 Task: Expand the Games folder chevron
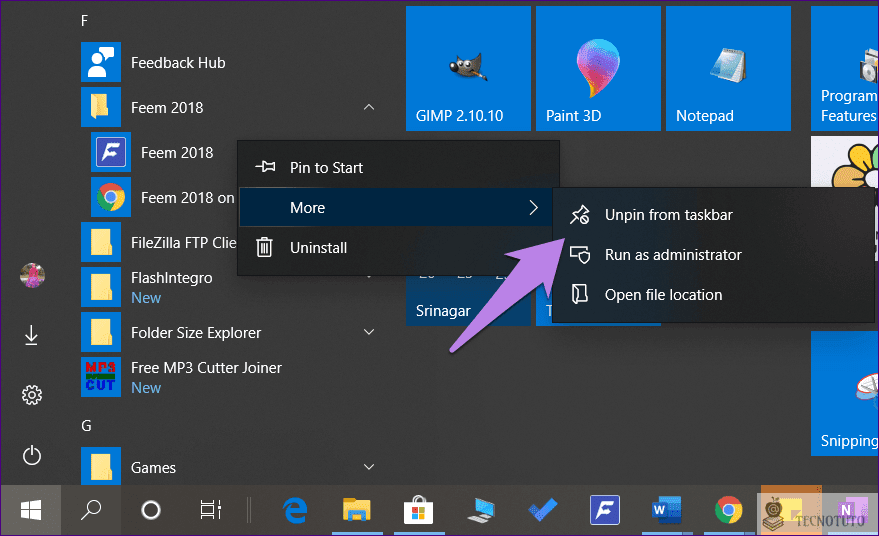(369, 466)
